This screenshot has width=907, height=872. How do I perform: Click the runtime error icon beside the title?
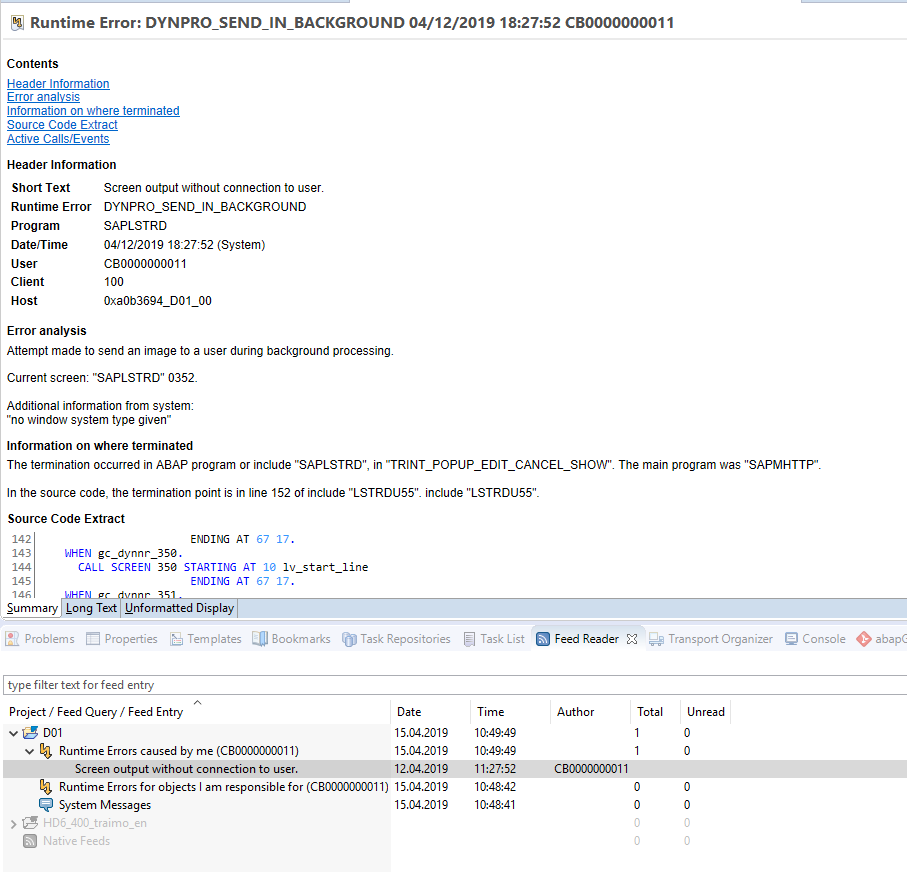[17, 22]
